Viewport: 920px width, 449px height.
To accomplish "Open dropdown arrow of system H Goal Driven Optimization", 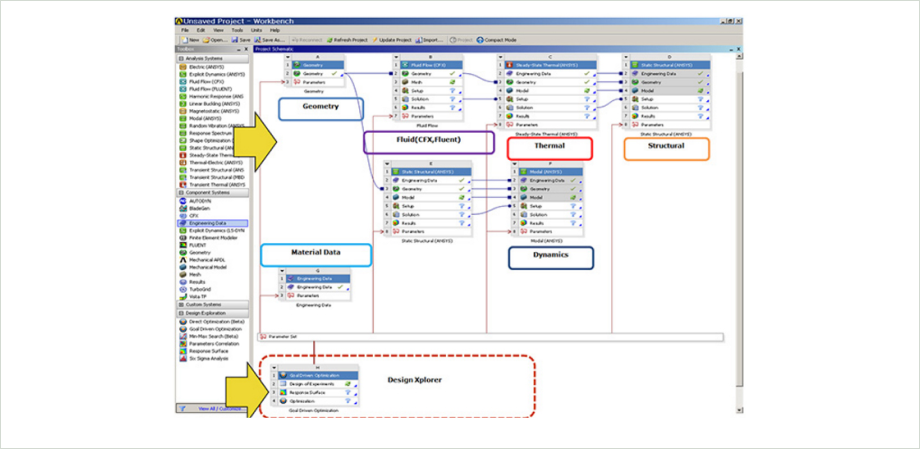I will (x=275, y=367).
